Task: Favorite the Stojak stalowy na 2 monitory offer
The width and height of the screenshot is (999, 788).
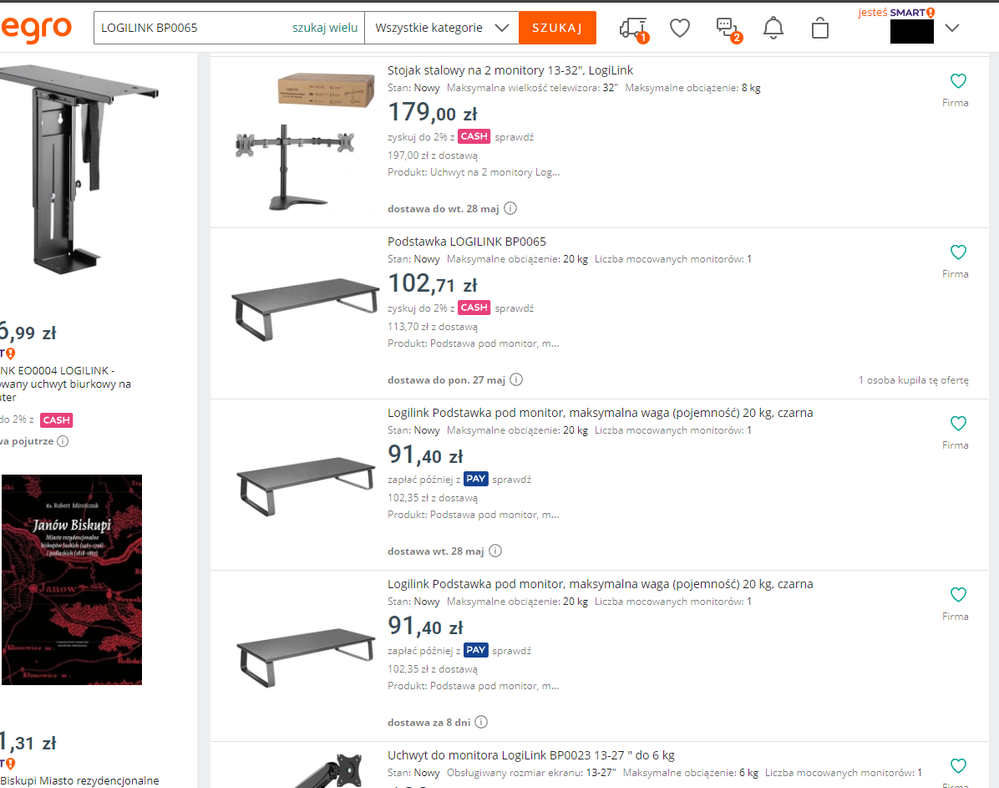Action: click(x=958, y=82)
